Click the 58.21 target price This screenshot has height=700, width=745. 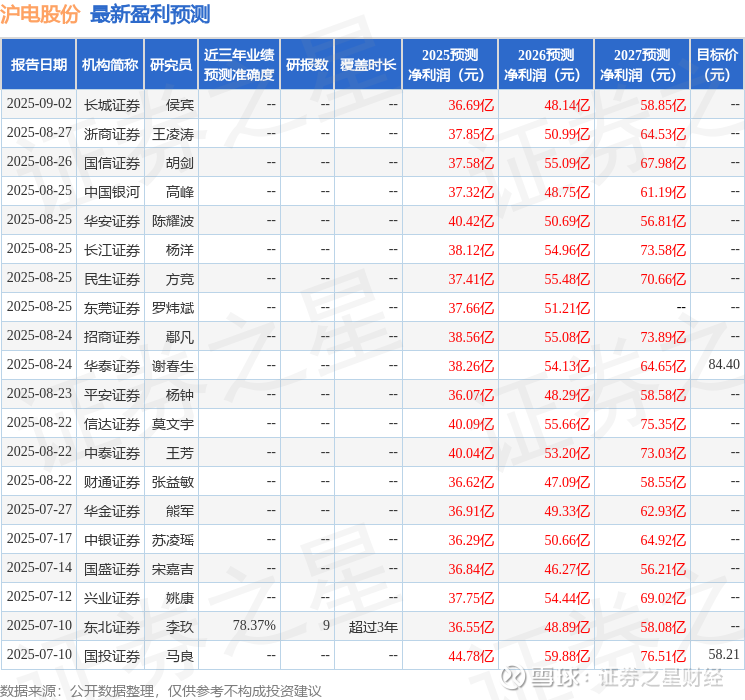pos(724,654)
